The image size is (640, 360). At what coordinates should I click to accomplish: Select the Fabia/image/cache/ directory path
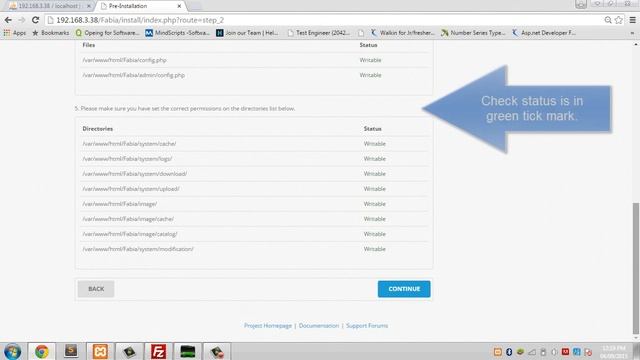coord(128,219)
